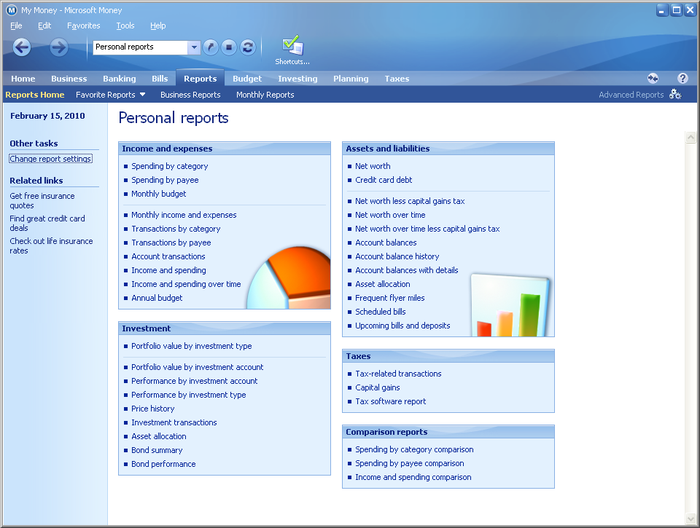
Task: Open Transactions by category report
Action: tap(176, 229)
